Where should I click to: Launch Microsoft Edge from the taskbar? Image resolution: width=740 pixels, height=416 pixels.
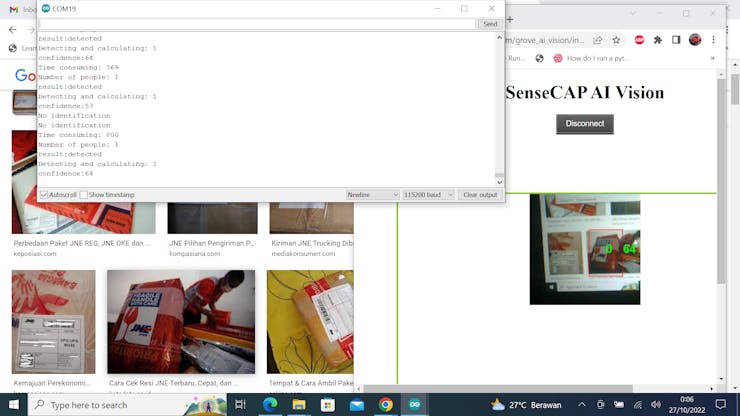tap(270, 405)
